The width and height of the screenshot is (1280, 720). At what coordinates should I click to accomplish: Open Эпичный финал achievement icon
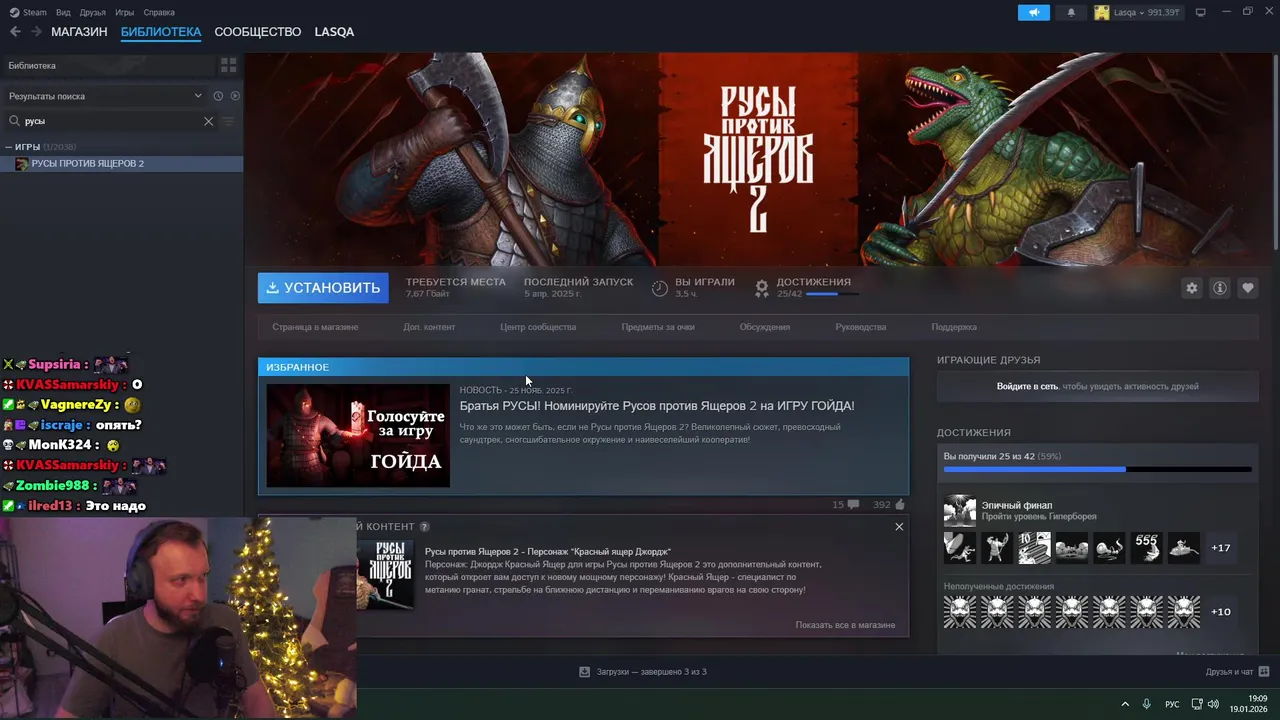point(960,511)
